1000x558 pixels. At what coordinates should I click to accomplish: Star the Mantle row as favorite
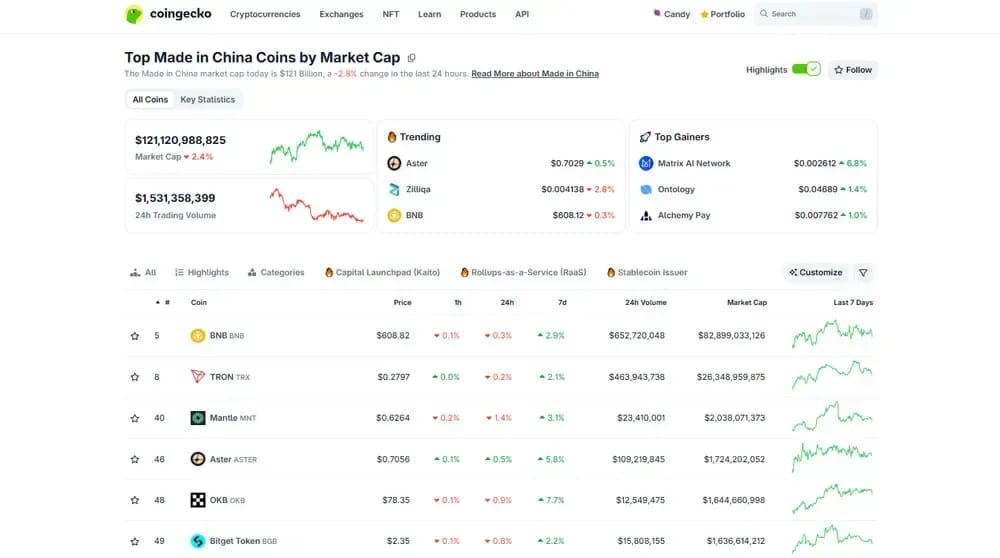(x=135, y=418)
